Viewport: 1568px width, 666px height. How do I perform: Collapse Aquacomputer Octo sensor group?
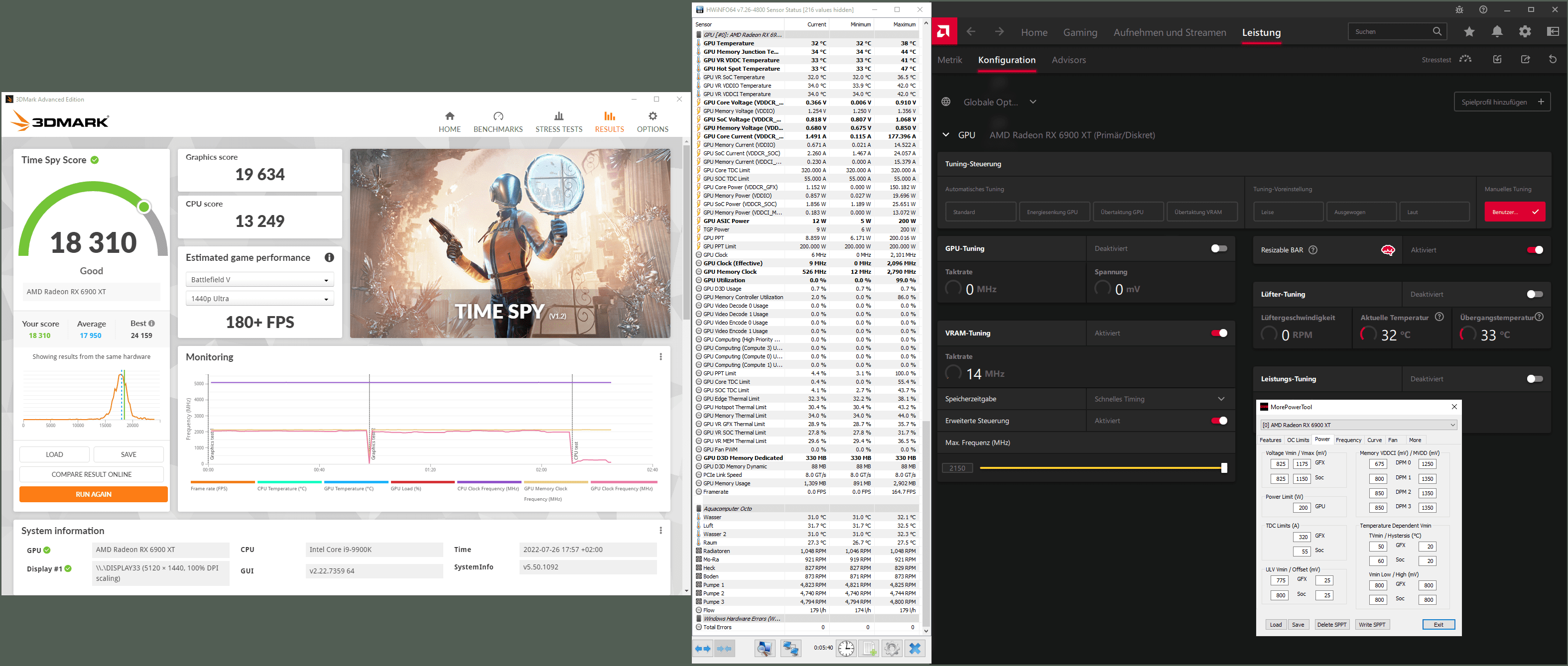[x=698, y=509]
